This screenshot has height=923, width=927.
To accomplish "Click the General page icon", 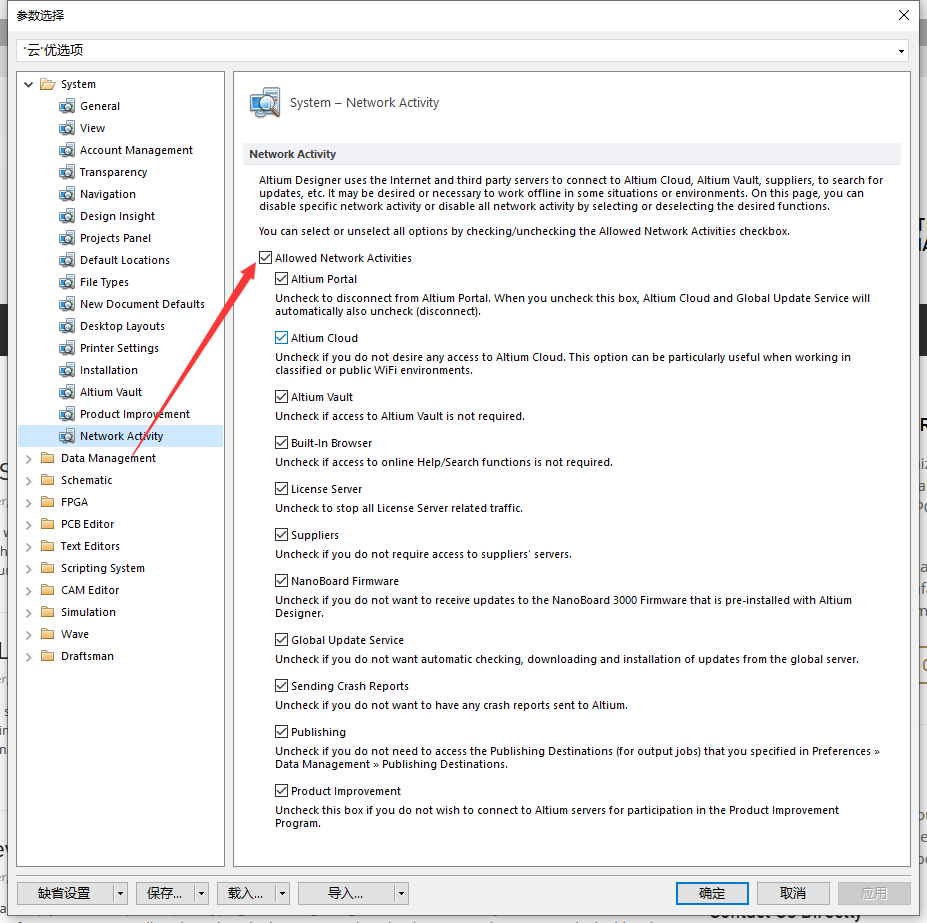I will 67,106.
